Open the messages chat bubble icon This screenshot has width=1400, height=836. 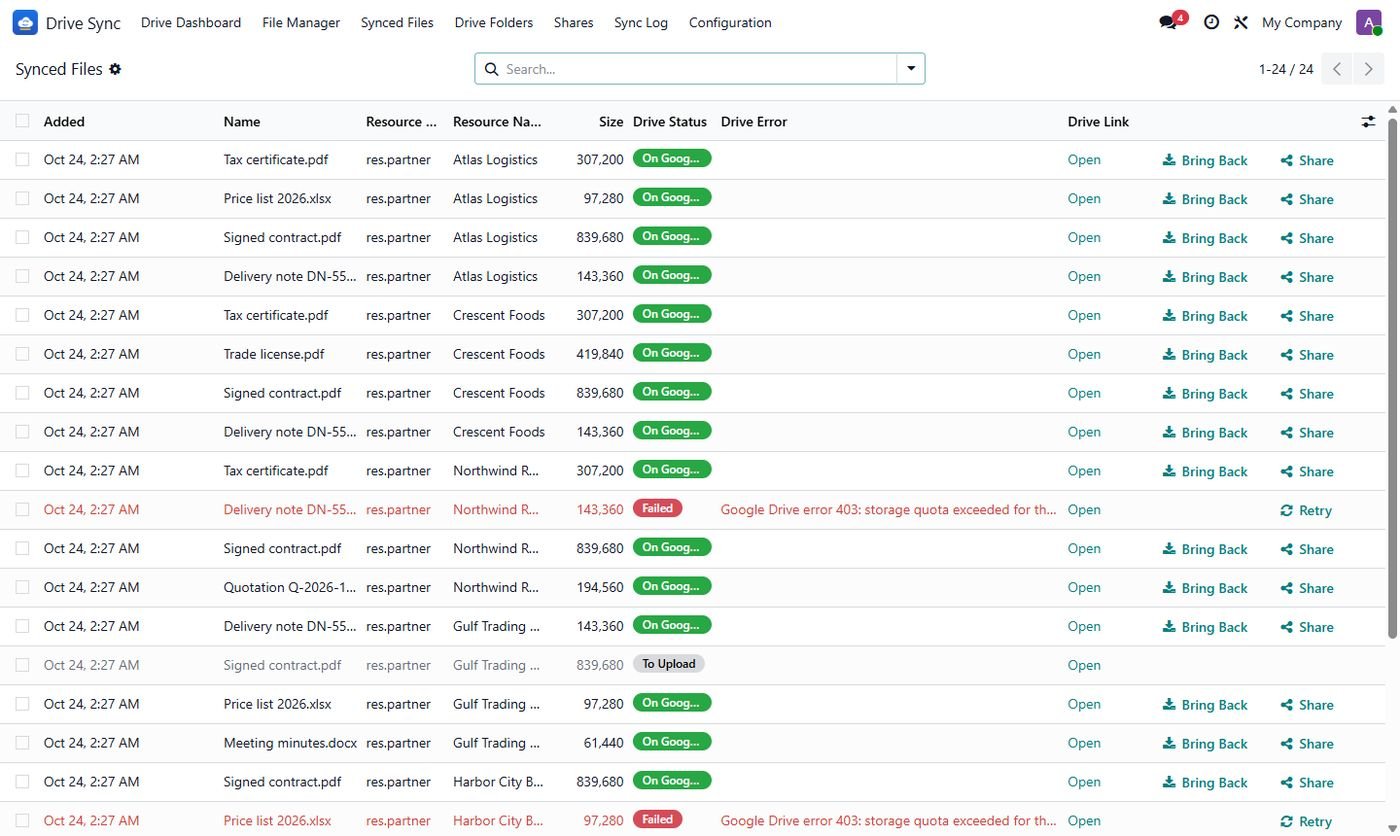coord(1167,22)
